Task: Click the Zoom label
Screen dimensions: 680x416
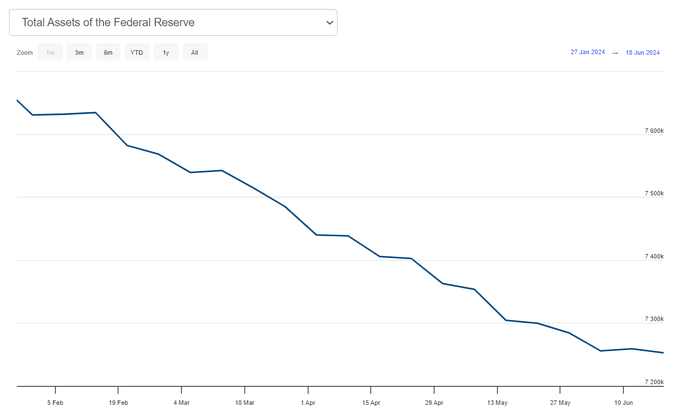Action: (x=25, y=52)
